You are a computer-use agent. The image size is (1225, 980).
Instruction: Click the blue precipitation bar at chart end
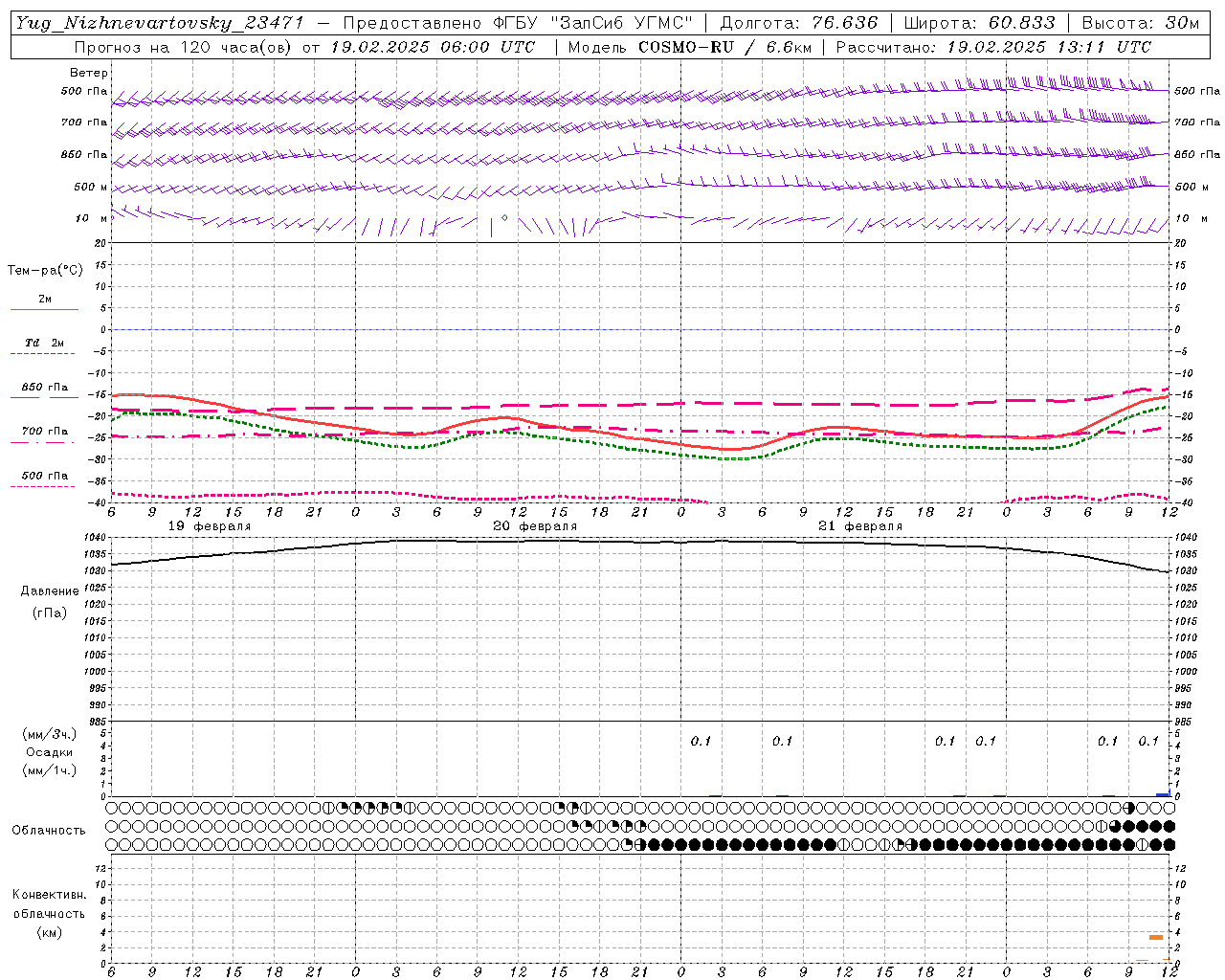1163,794
